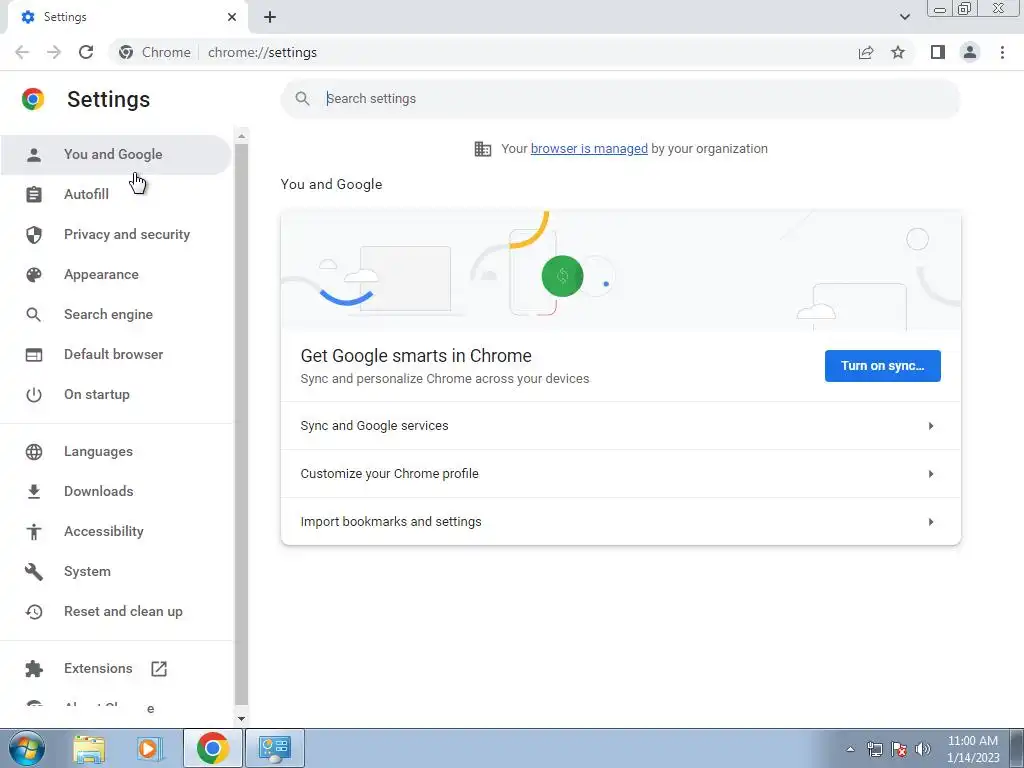Open the side panel icon
Viewport: 1024px width, 768px height.
pos(938,52)
